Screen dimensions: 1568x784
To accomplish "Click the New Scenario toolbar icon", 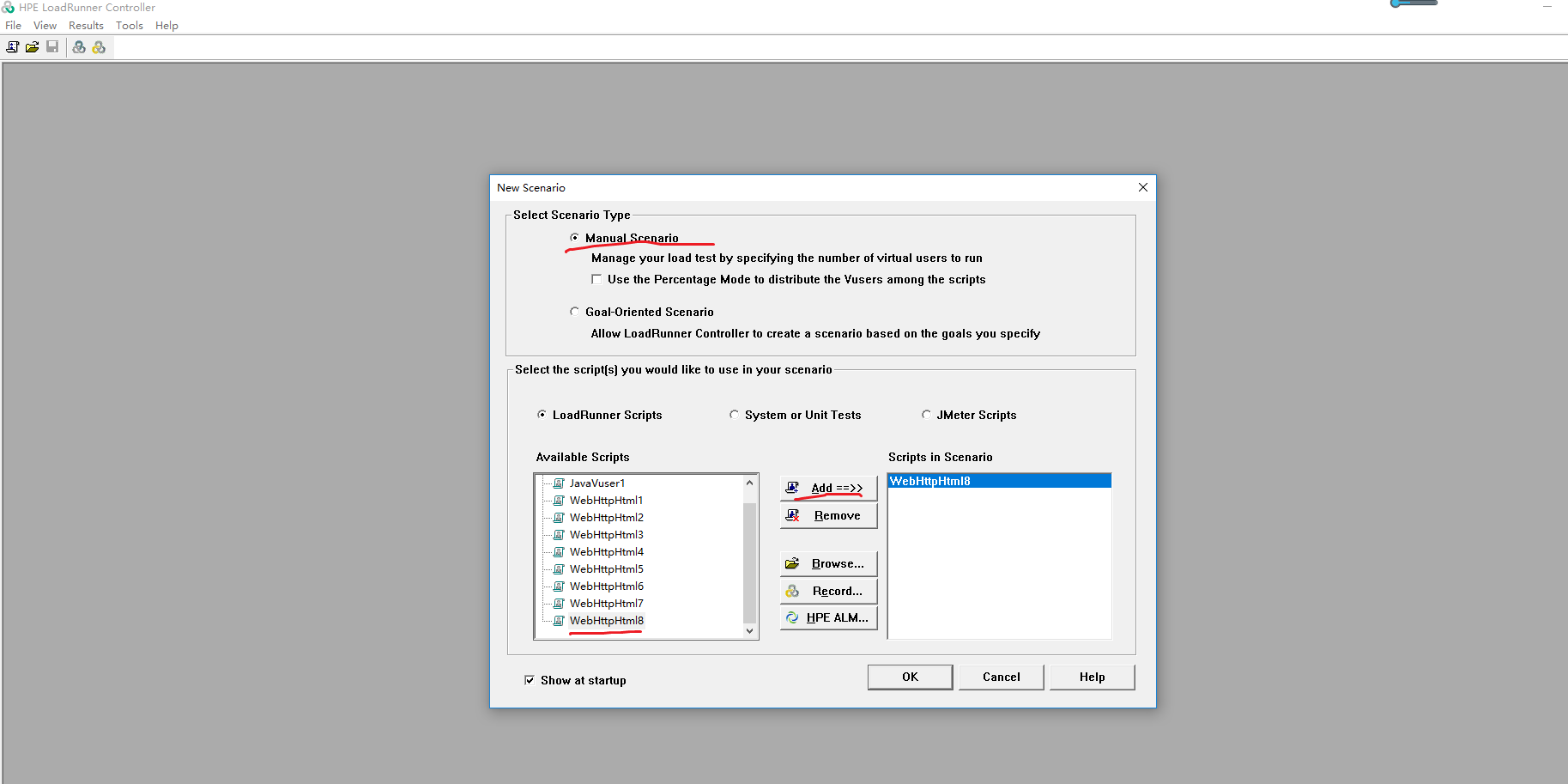I will [x=12, y=47].
